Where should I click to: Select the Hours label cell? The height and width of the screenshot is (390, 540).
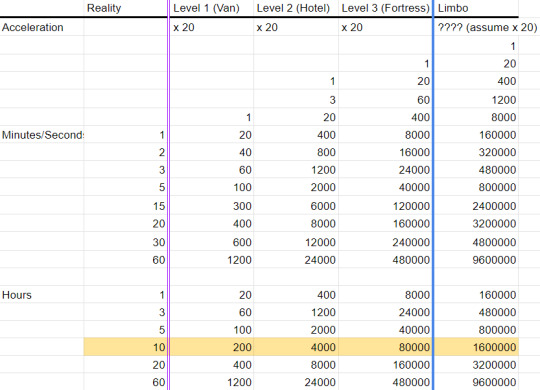point(42,295)
